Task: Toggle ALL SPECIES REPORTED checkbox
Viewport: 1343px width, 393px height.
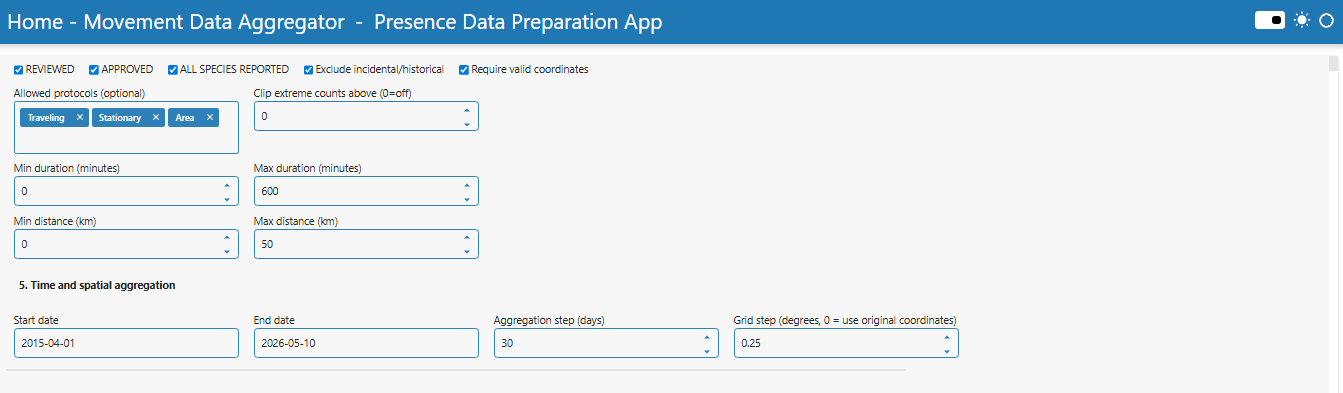Action: (173, 70)
